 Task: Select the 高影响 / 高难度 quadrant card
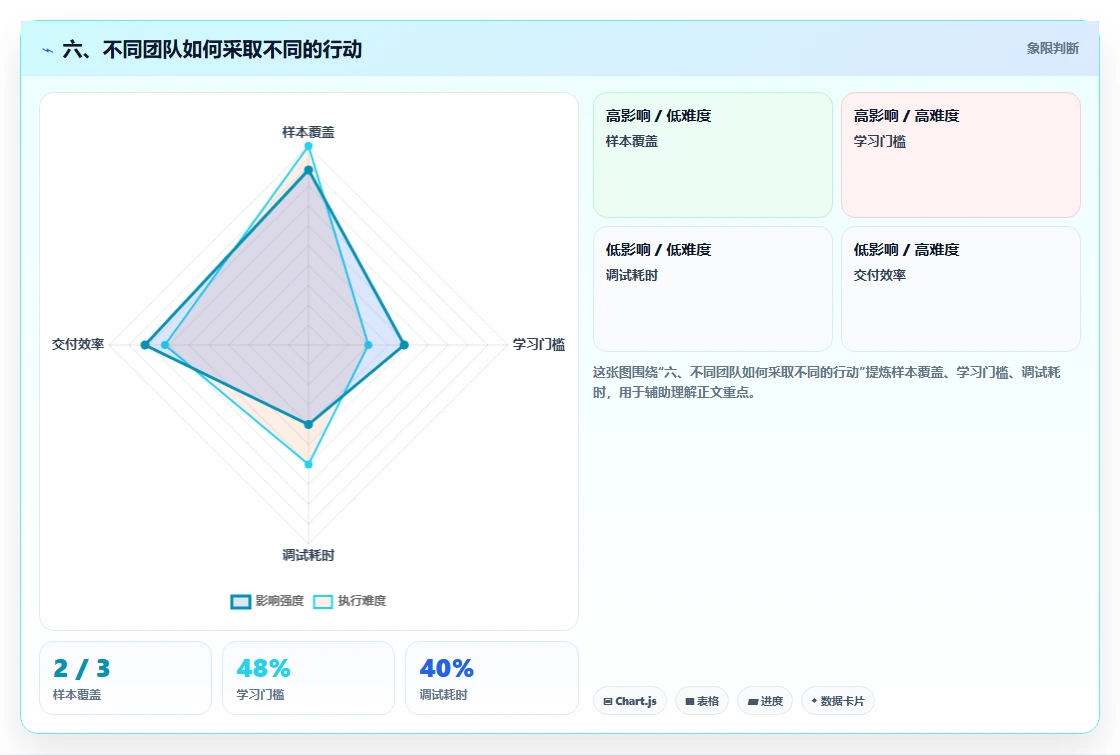click(x=961, y=155)
